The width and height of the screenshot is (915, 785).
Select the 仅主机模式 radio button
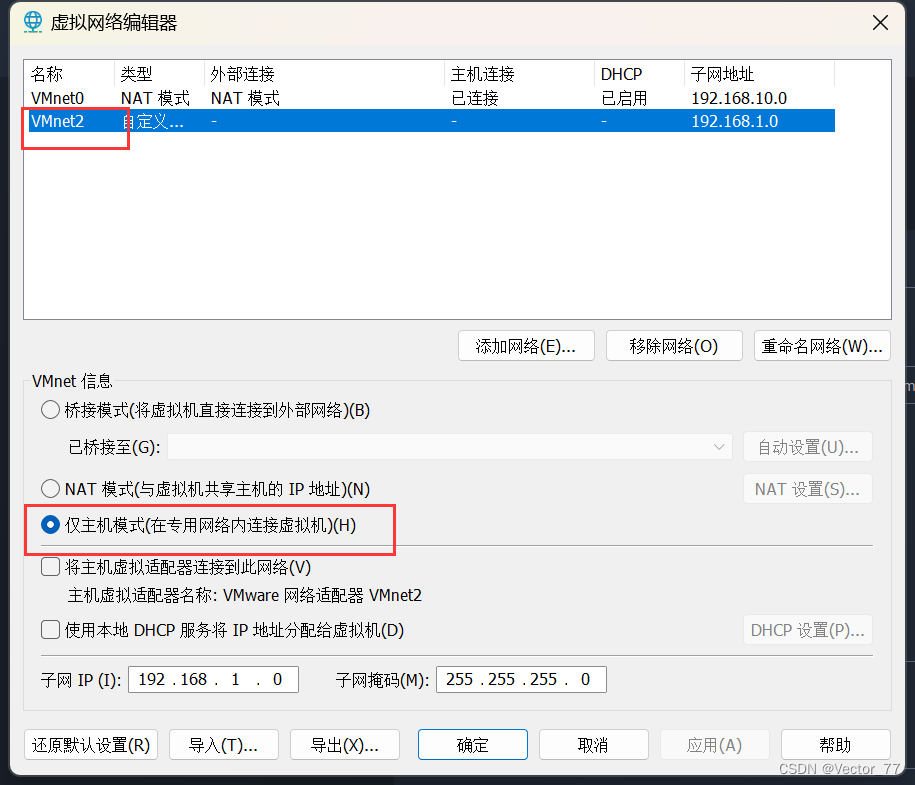point(50,525)
